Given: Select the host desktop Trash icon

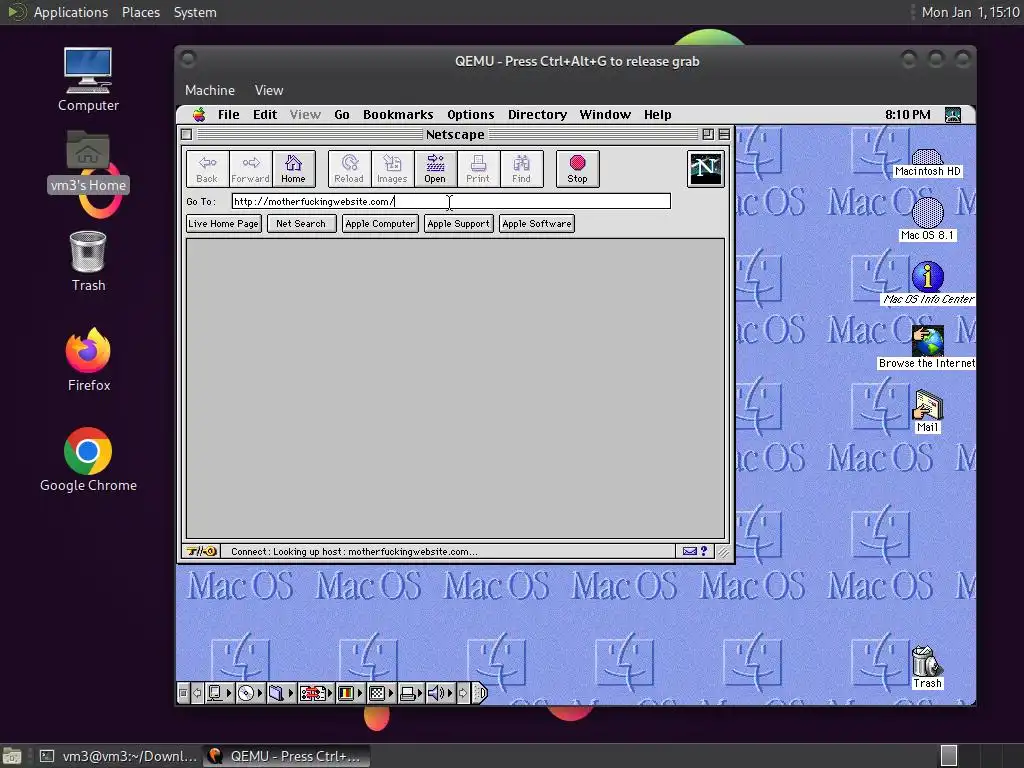Looking at the screenshot, I should 88,261.
